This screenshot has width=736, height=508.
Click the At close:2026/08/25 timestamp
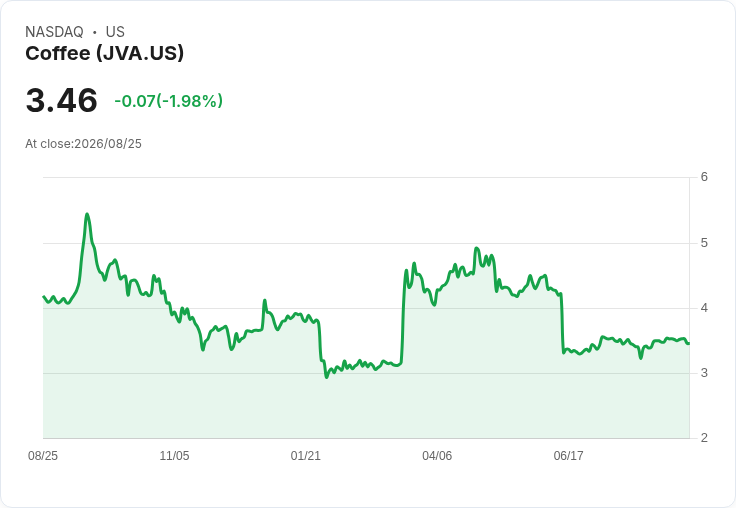tap(84, 144)
